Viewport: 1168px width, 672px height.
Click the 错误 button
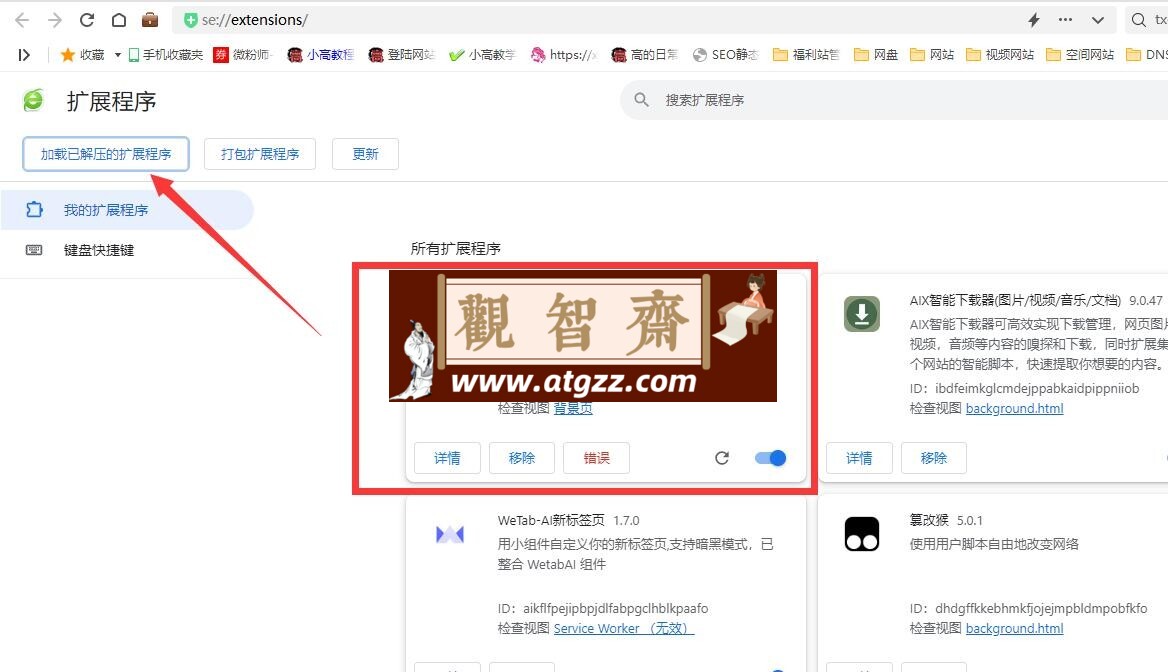[x=596, y=458]
